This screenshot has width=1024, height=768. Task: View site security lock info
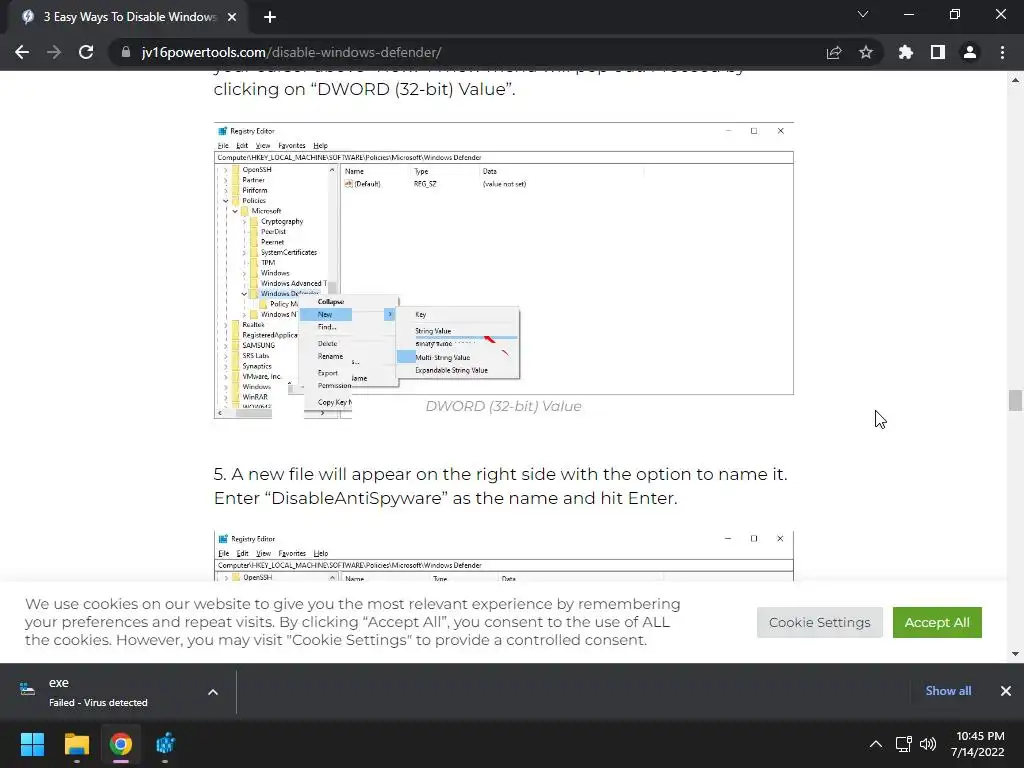pos(126,52)
